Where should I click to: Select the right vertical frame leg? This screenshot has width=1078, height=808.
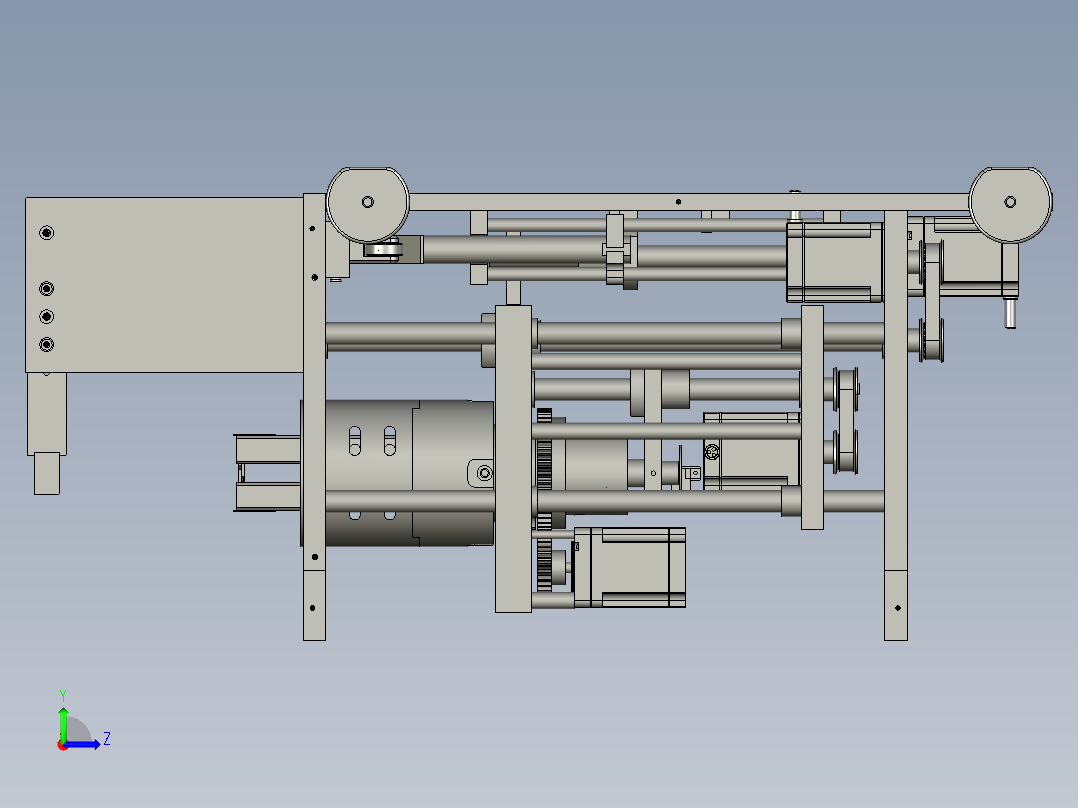(x=896, y=425)
